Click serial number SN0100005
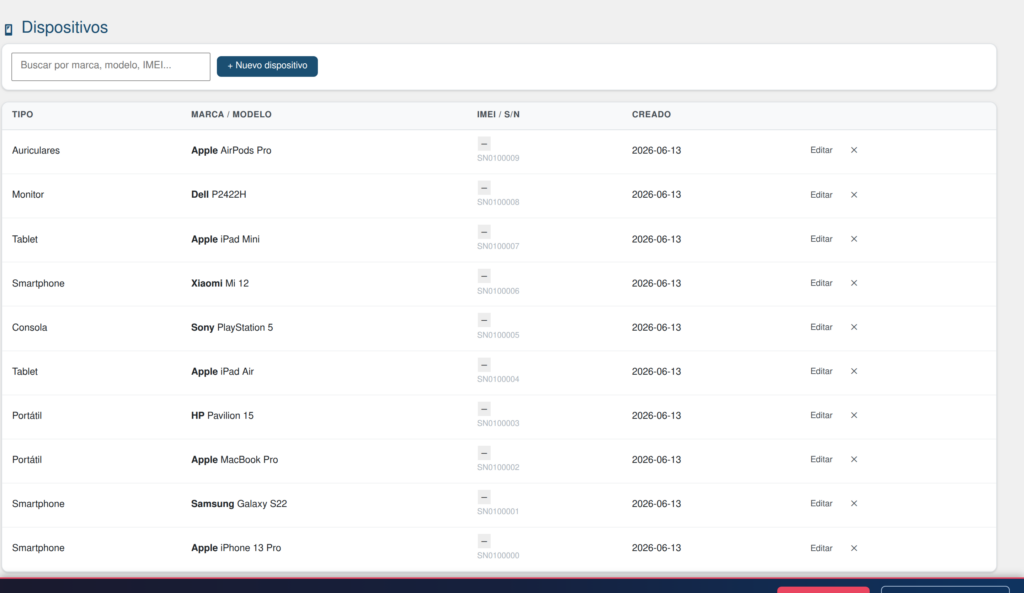The height and width of the screenshot is (593, 1024). click(x=498, y=335)
